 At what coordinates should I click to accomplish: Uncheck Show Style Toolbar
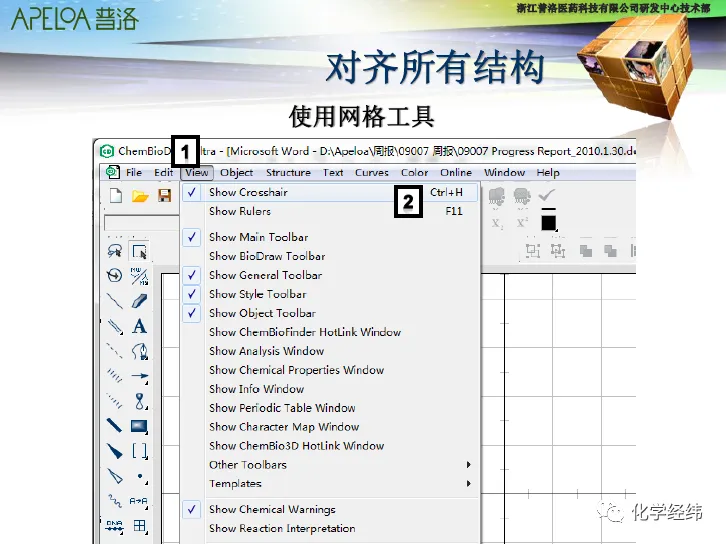coord(329,294)
